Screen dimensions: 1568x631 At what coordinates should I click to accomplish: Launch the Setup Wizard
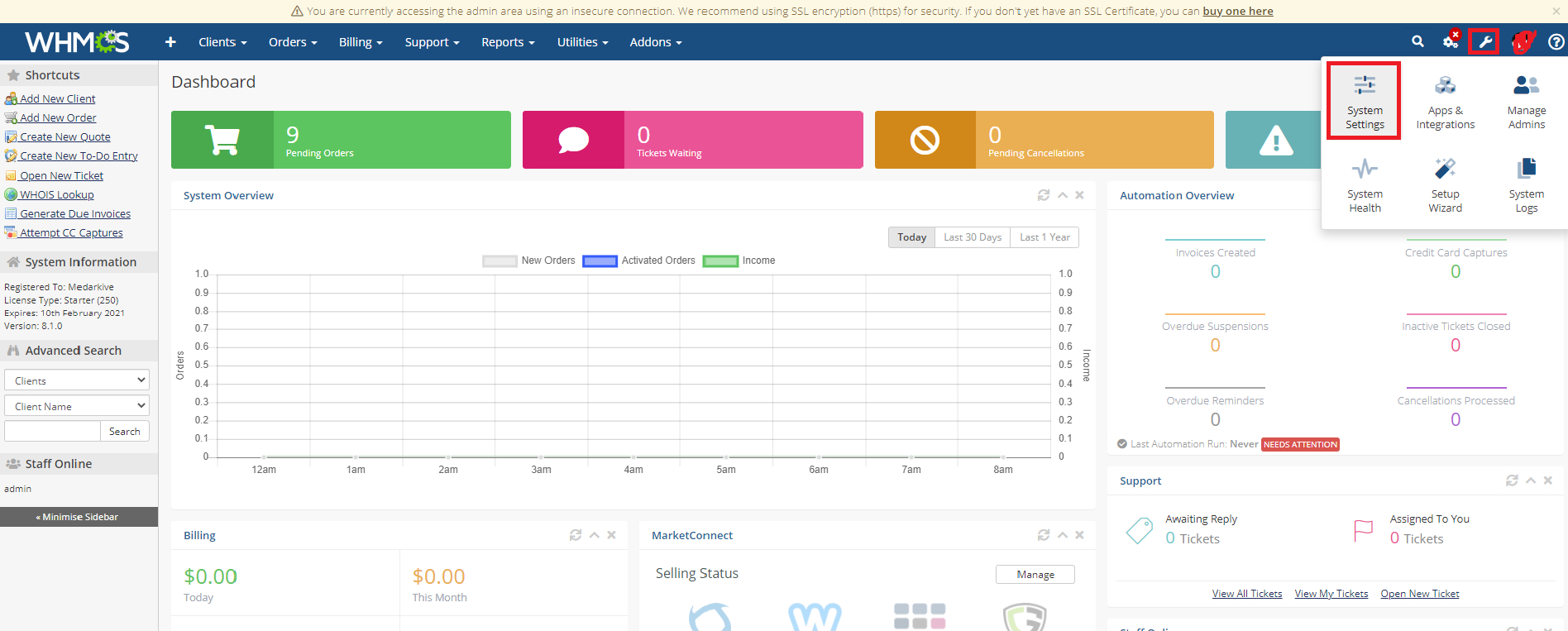click(x=1445, y=185)
